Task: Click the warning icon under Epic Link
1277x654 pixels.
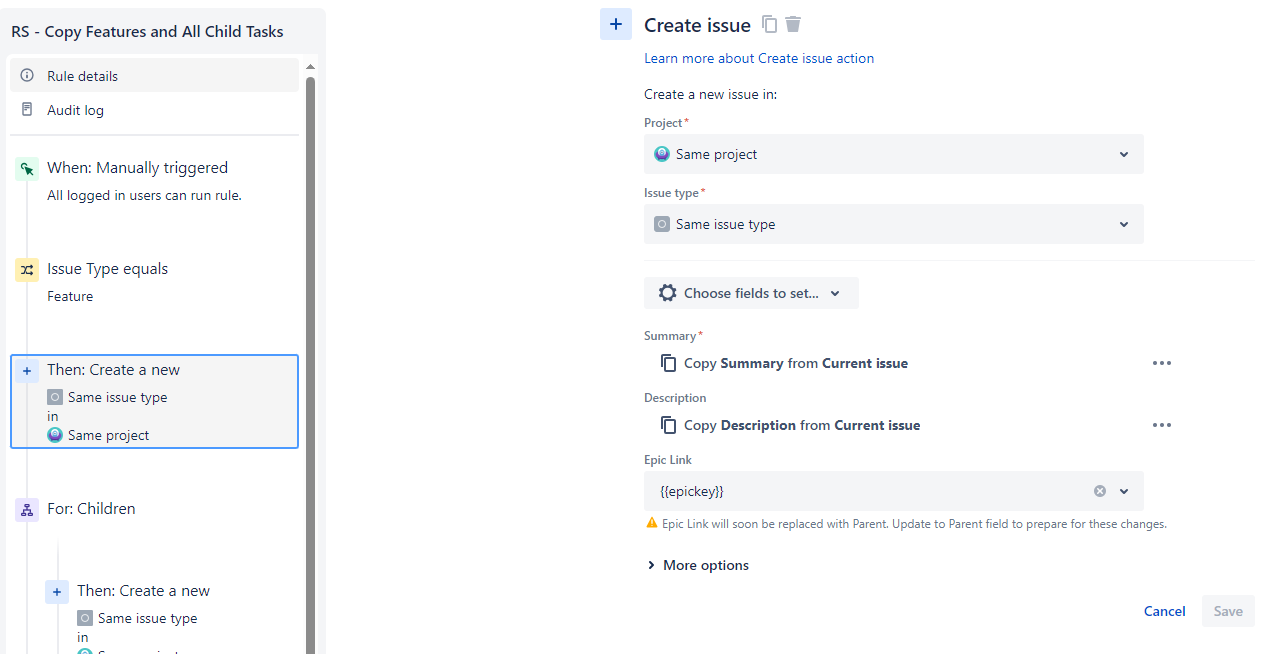Action: (x=652, y=523)
